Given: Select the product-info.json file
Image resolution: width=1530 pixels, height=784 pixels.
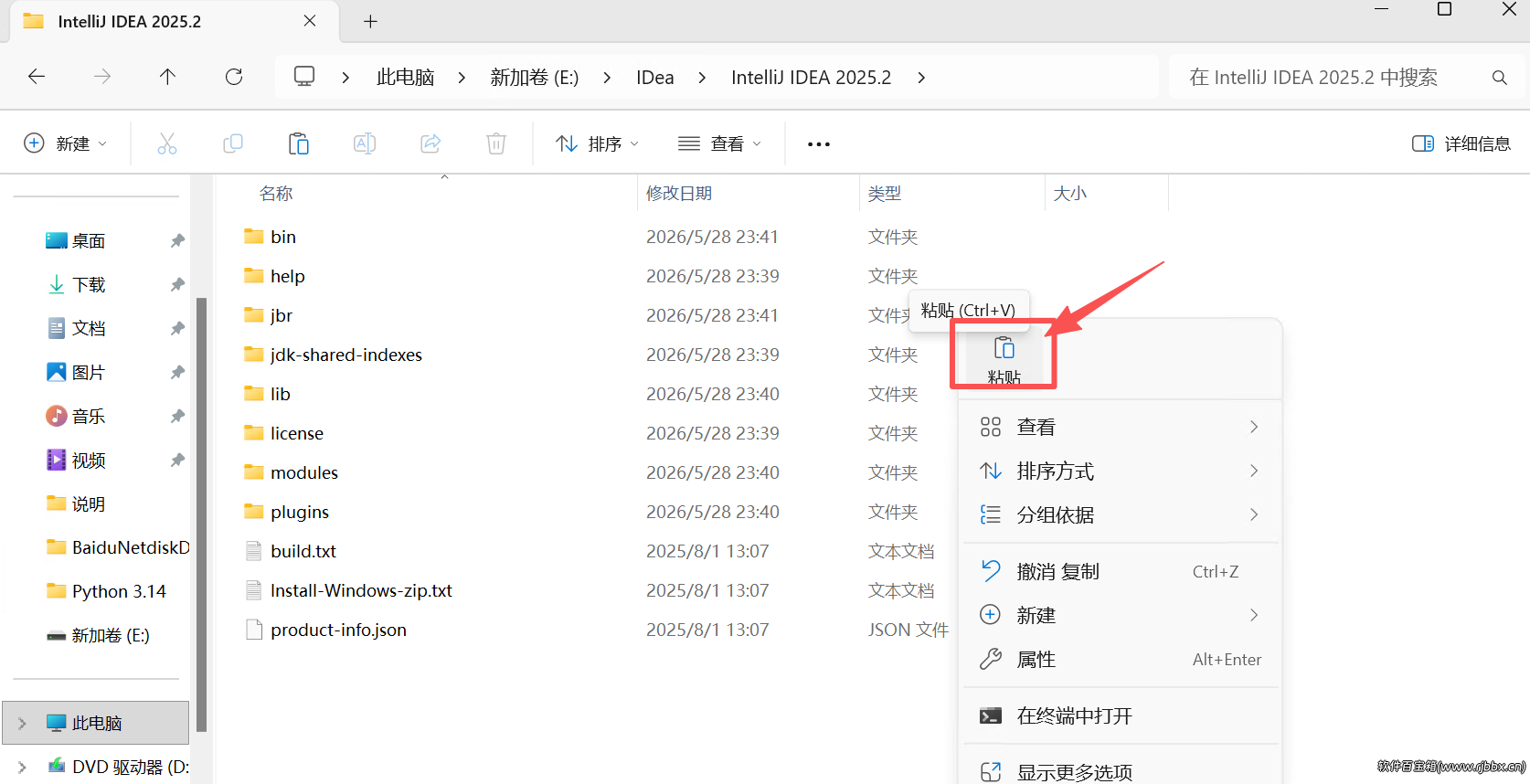Looking at the screenshot, I should (x=338, y=630).
